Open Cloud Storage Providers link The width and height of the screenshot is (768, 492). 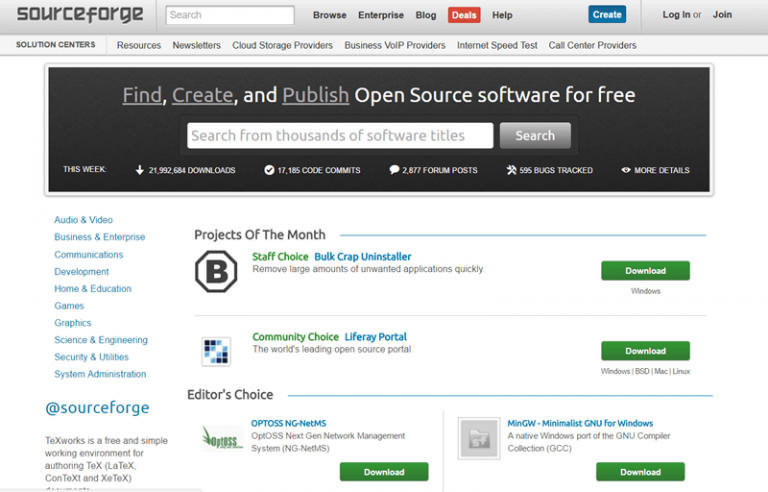click(x=282, y=45)
